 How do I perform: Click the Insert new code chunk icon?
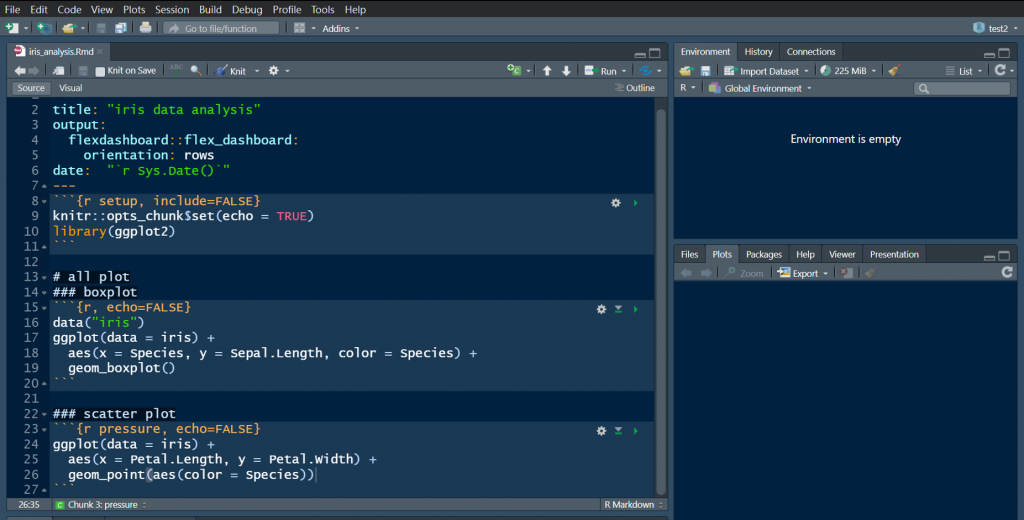515,70
